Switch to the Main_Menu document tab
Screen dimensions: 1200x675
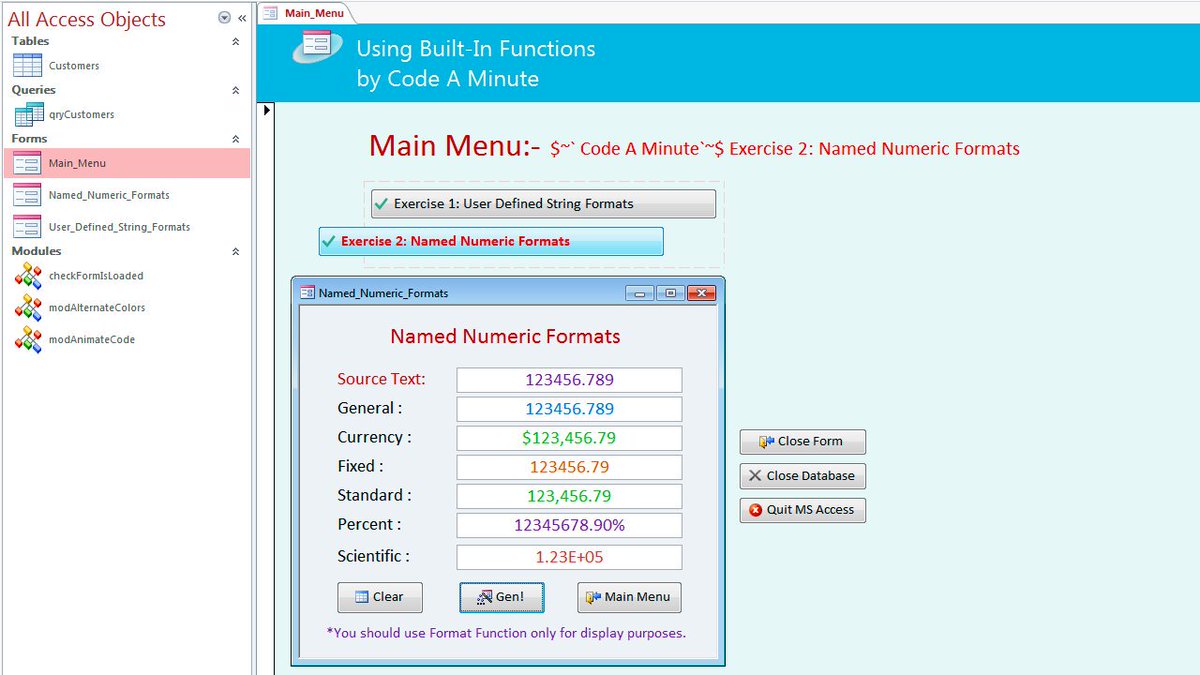coord(305,13)
